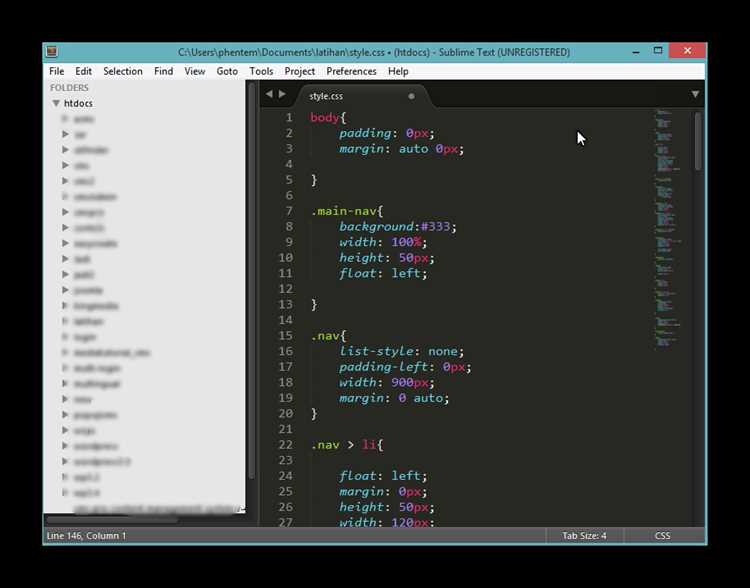This screenshot has width=750, height=588.
Task: Click the Line 146, Column 1 status text
Action: pos(86,535)
